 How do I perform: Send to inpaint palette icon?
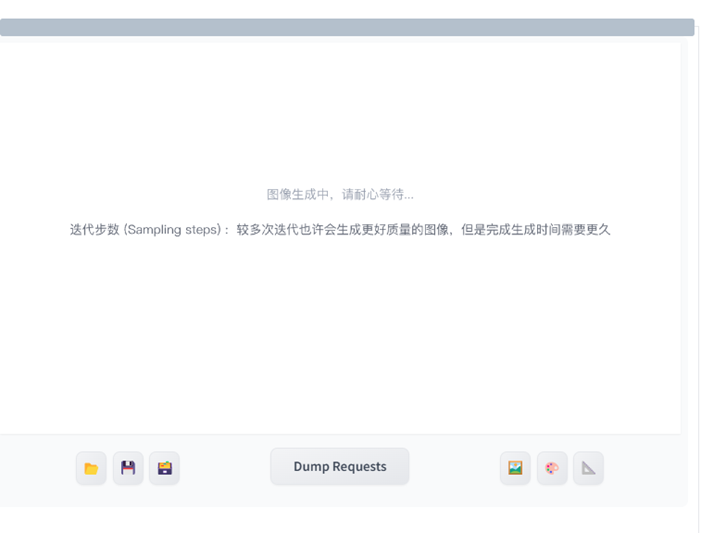click(552, 468)
